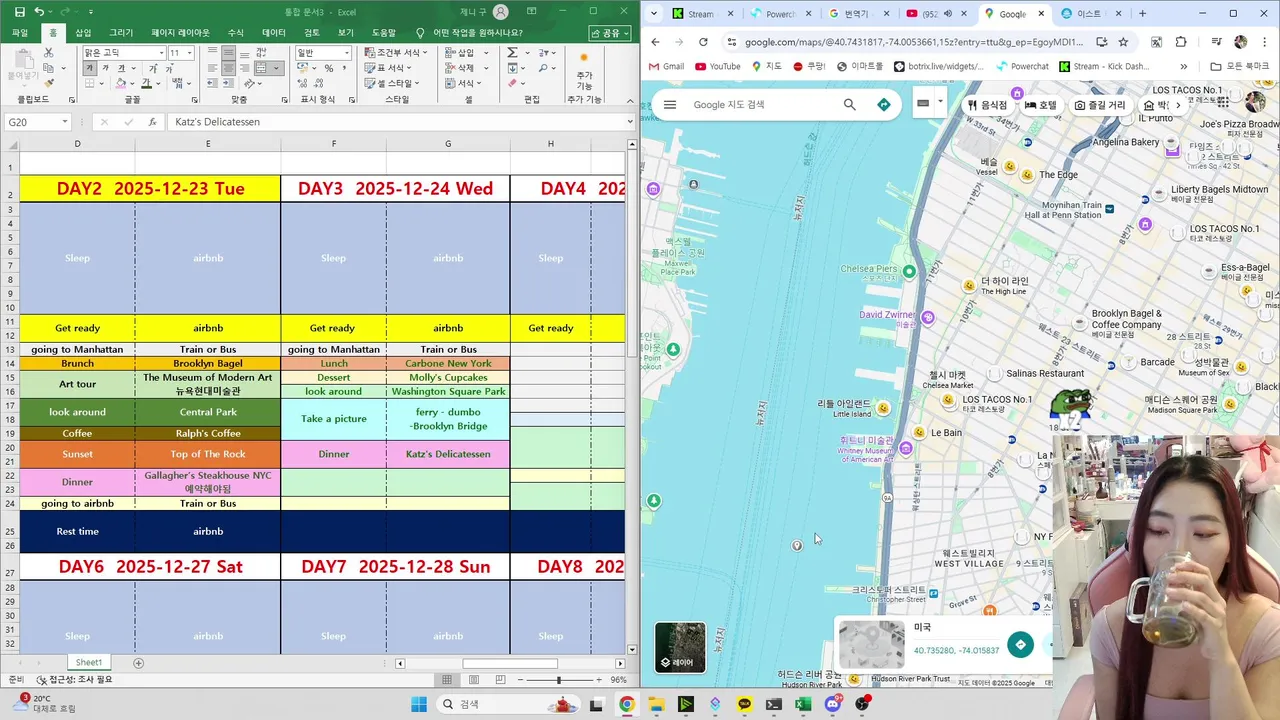Viewport: 1280px width, 720px height.
Task: Open the Powerchat bookmark
Action: coord(1022,67)
